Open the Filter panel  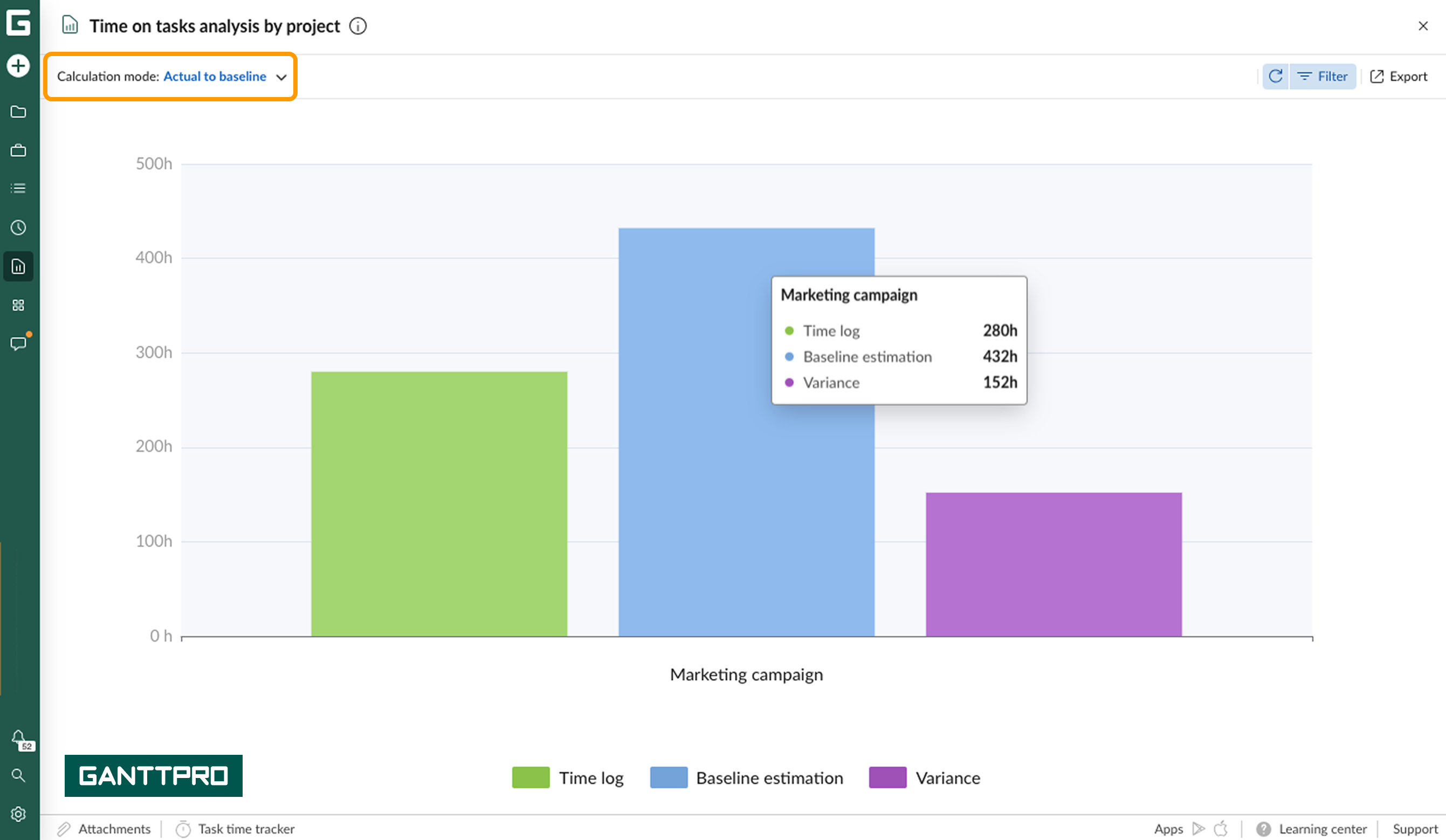[1322, 75]
